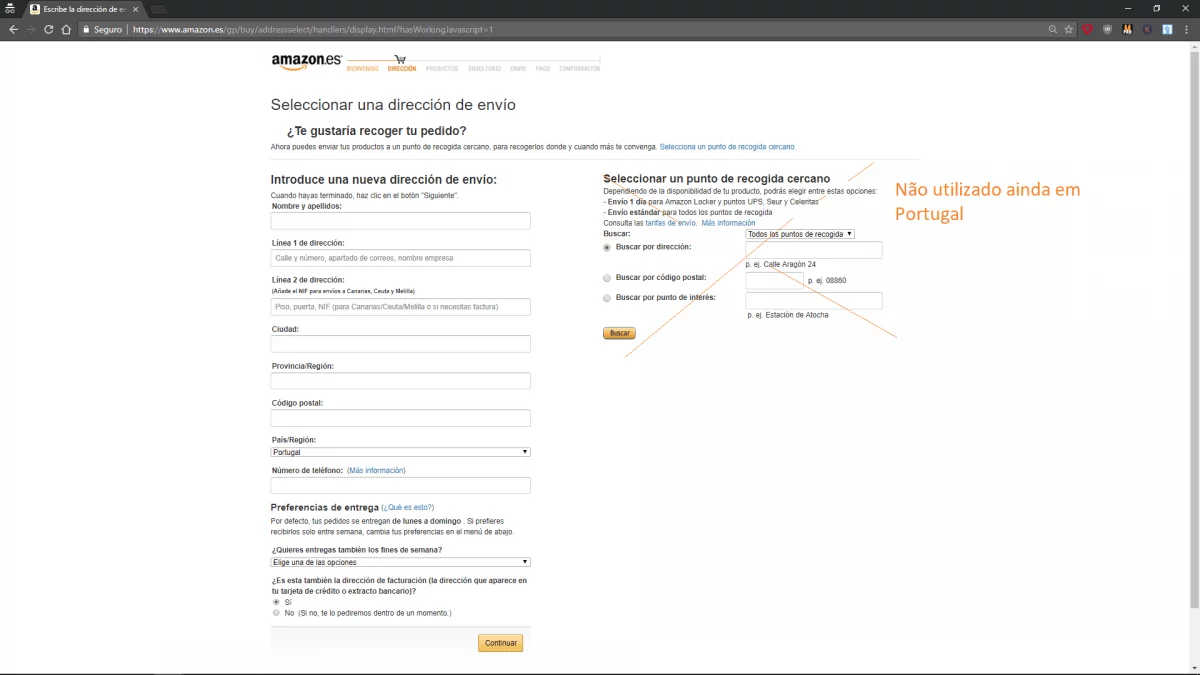Screen dimensions: 1200x675
Task: Open the blue lightbulb extension icon
Action: pyautogui.click(x=1165, y=29)
